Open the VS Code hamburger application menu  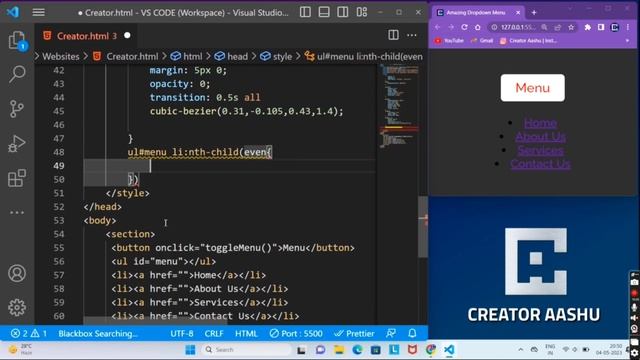click(x=39, y=13)
